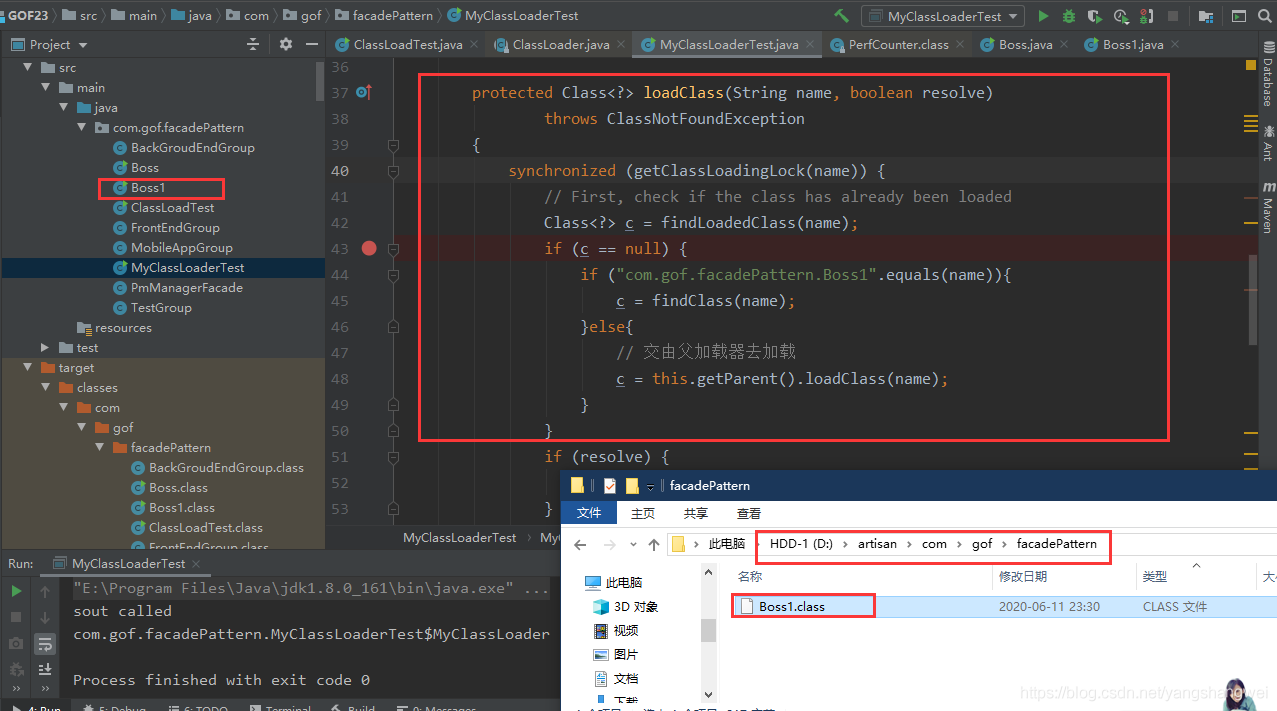The width and height of the screenshot is (1277, 711).
Task: Run with Coverage from the toolbar
Action: click(1095, 16)
